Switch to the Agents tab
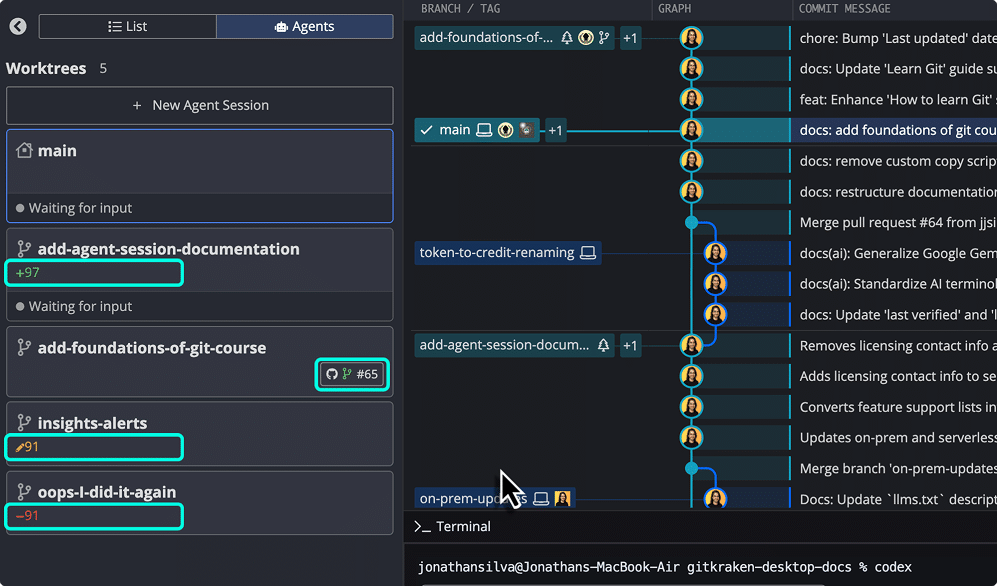This screenshot has height=586, width=997. [304, 26]
